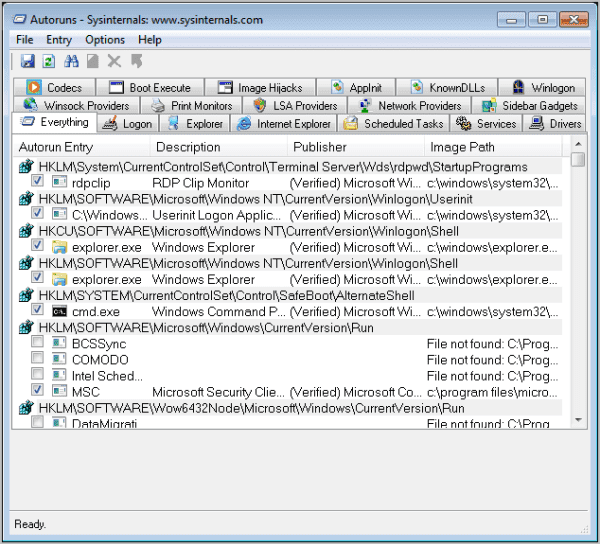Enable the COMODO entry checkbox
Viewport: 600px width, 544px height.
(37, 357)
